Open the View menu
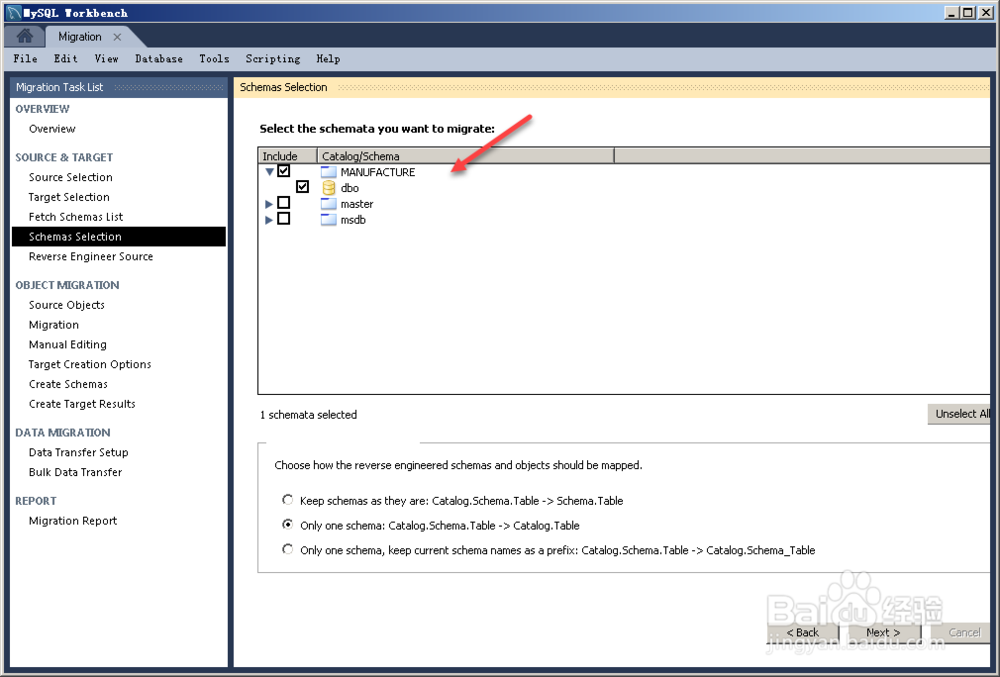Viewport: 1000px width, 677px height. click(107, 59)
